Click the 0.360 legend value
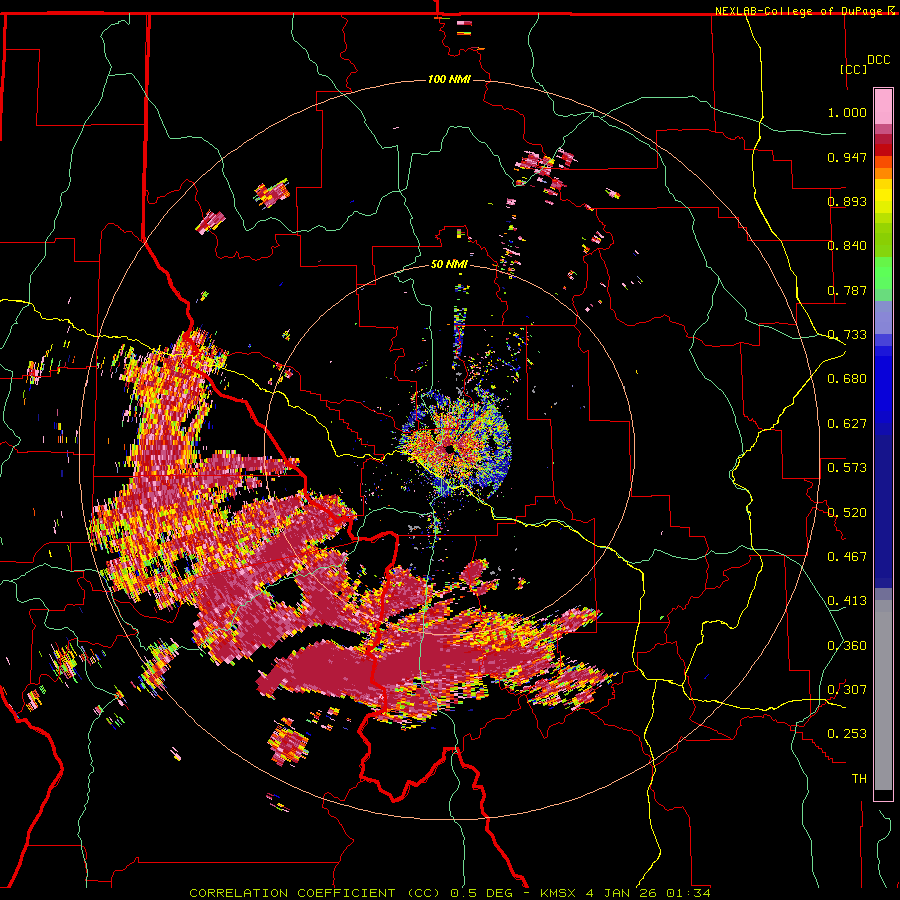 (847, 646)
